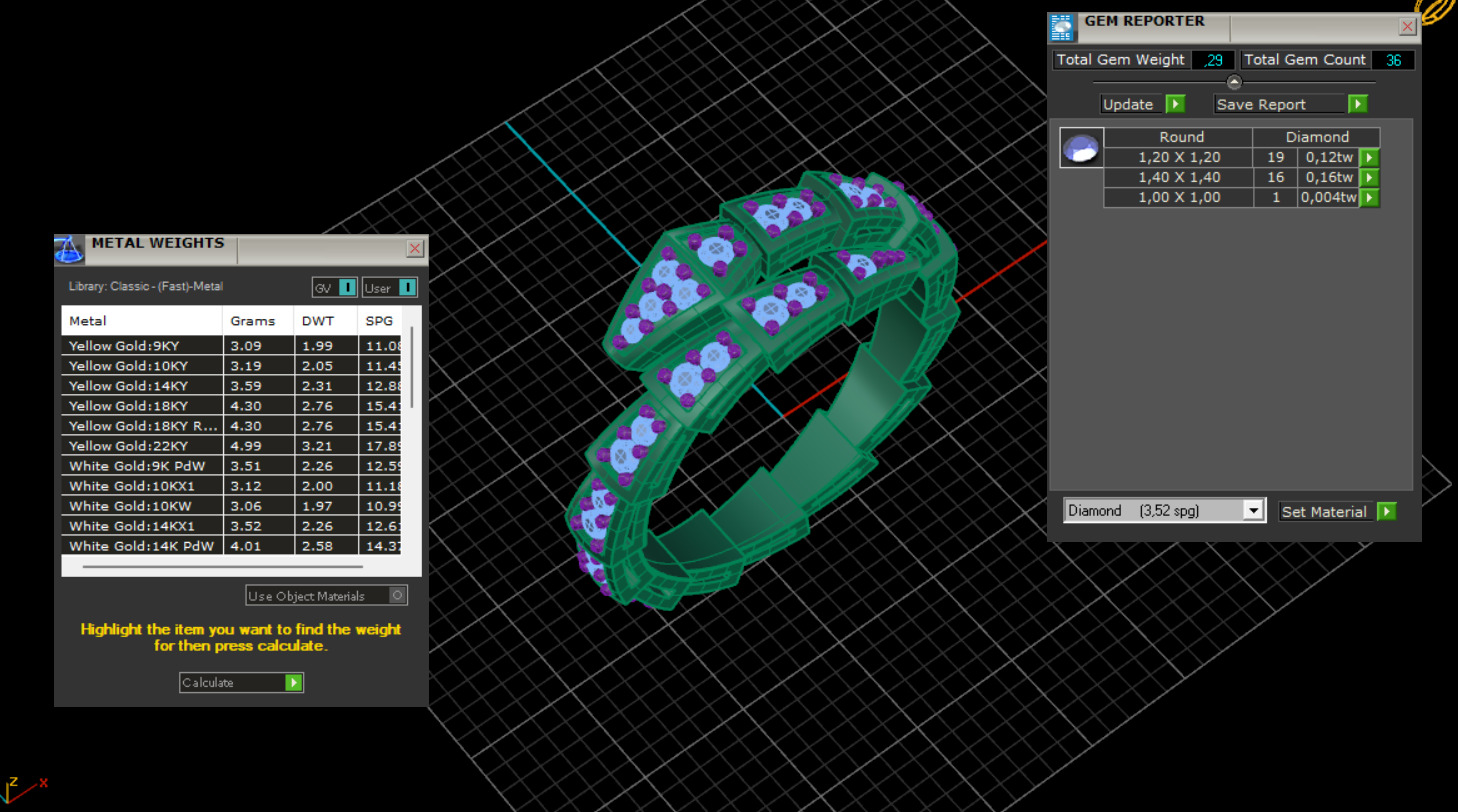Click the Round header in gem table
This screenshot has width=1458, height=812.
coord(1181,138)
